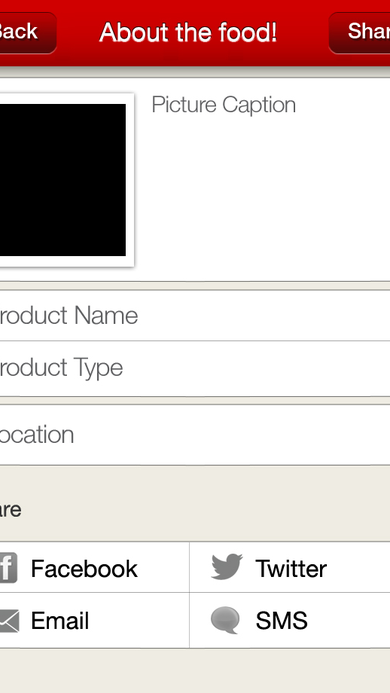Image resolution: width=390 pixels, height=693 pixels.
Task: Choose the Facebook text label to share
Action: click(84, 568)
